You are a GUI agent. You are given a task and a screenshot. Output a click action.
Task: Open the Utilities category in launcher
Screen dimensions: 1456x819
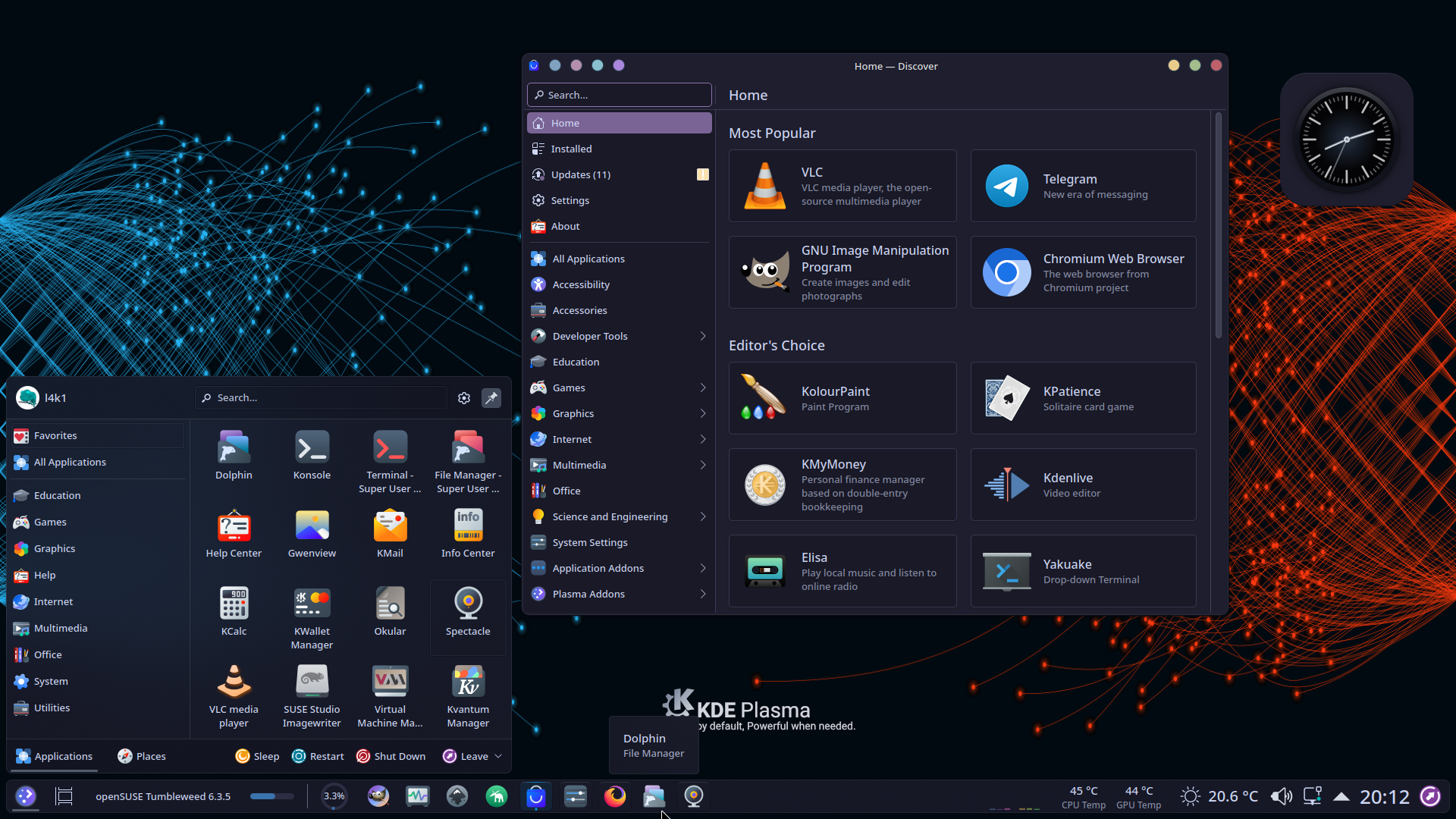tap(97, 708)
